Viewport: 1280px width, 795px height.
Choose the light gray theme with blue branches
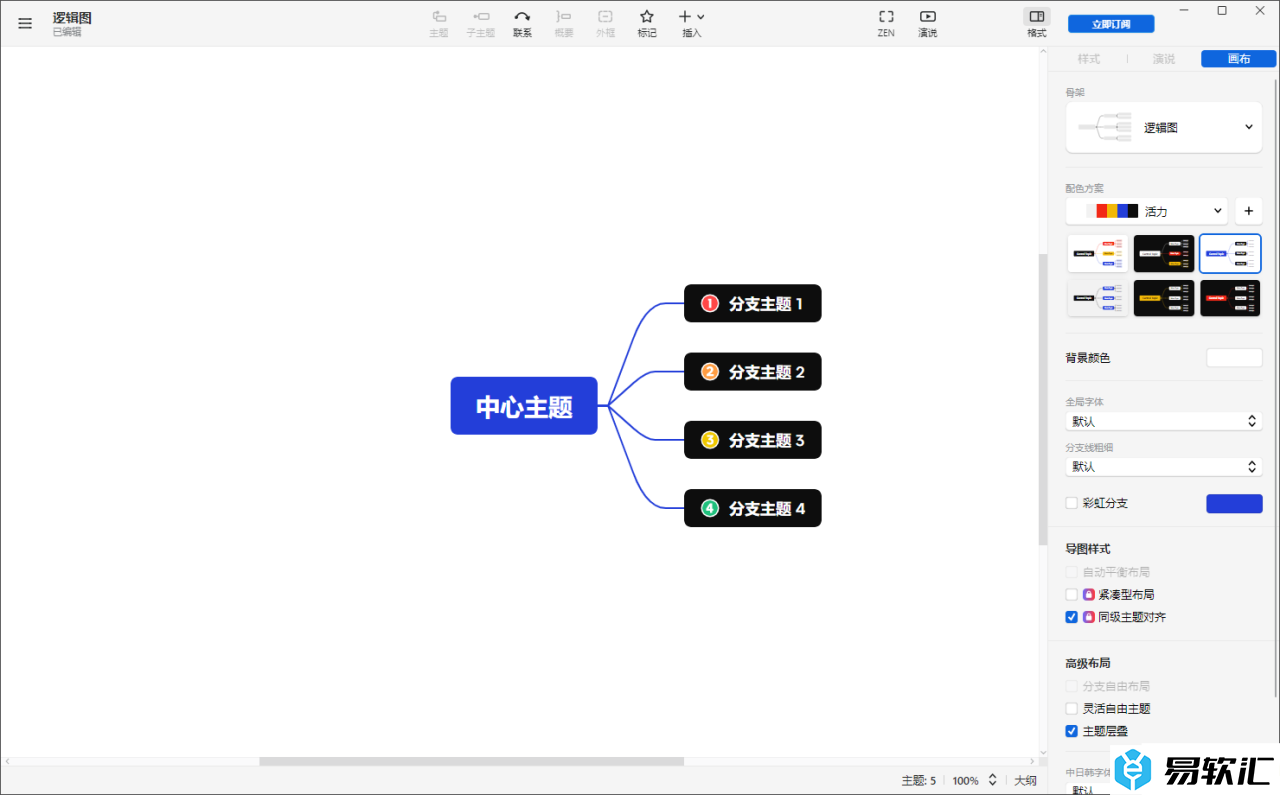tap(1098, 298)
